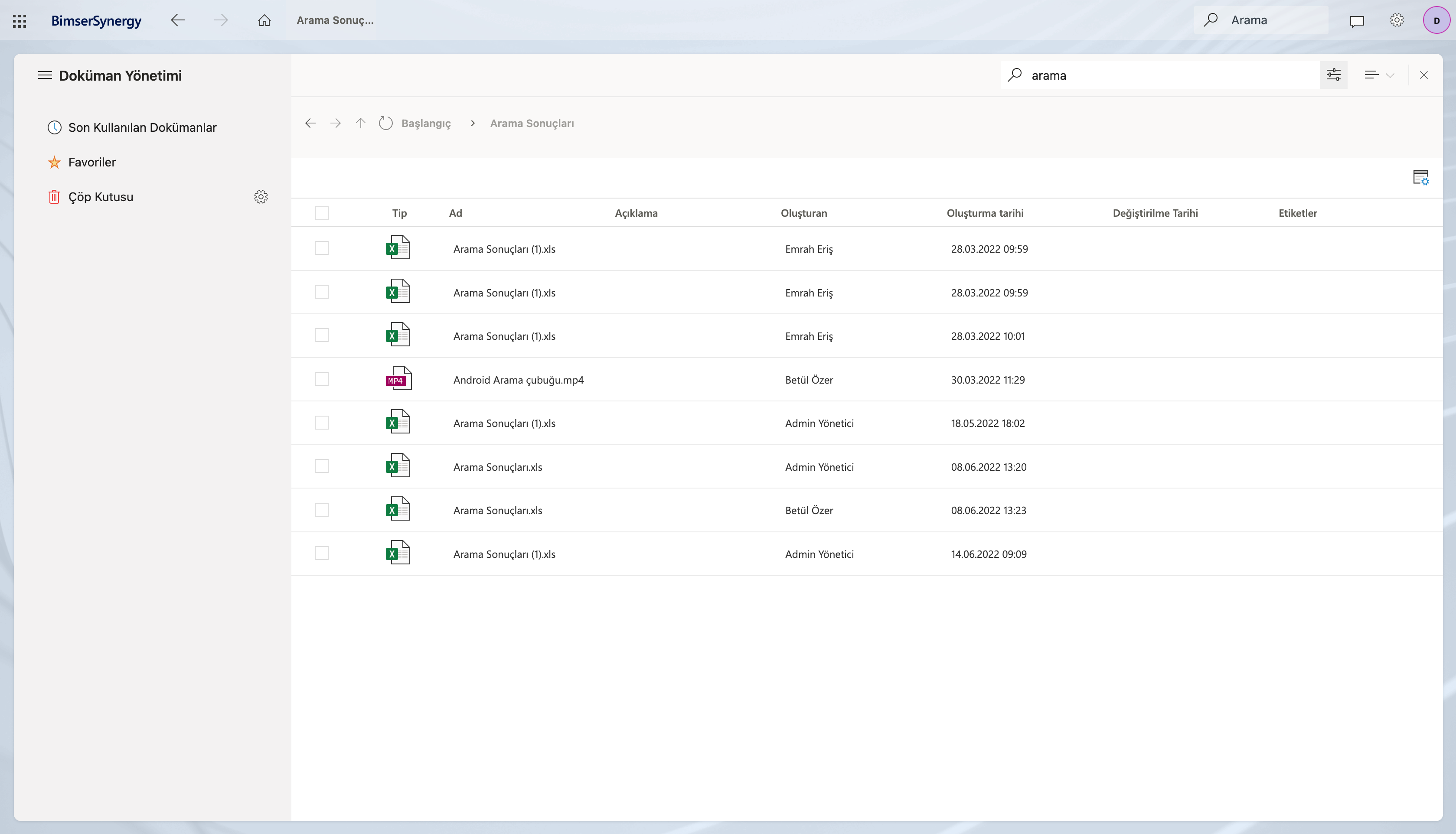1456x834 pixels.
Task: Click Excel icon of 08.06.2022 13:20 file
Action: [398, 465]
